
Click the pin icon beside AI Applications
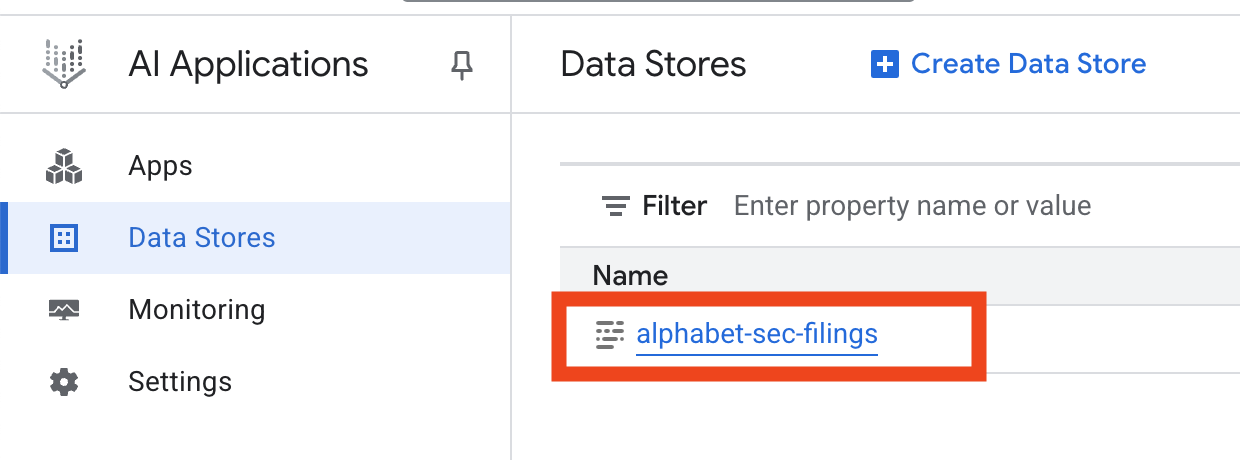[x=461, y=66]
